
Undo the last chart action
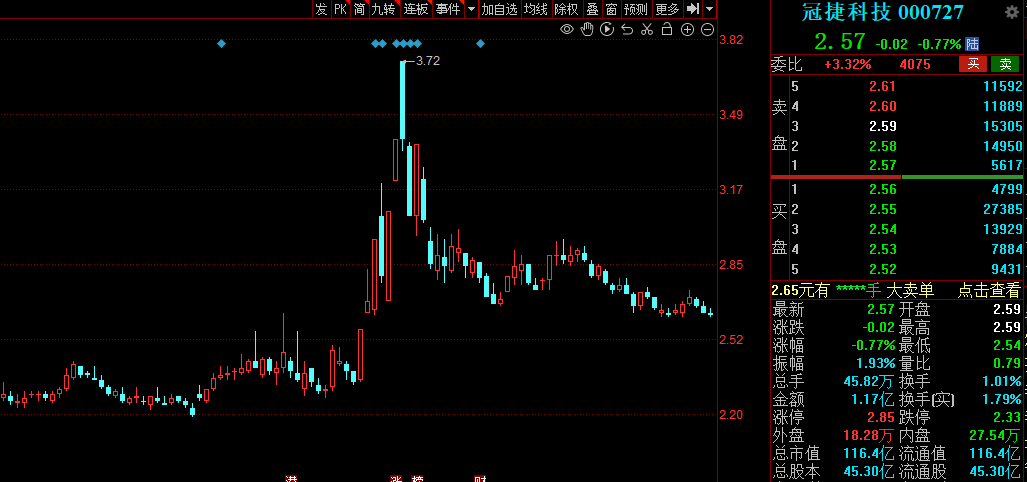point(627,29)
